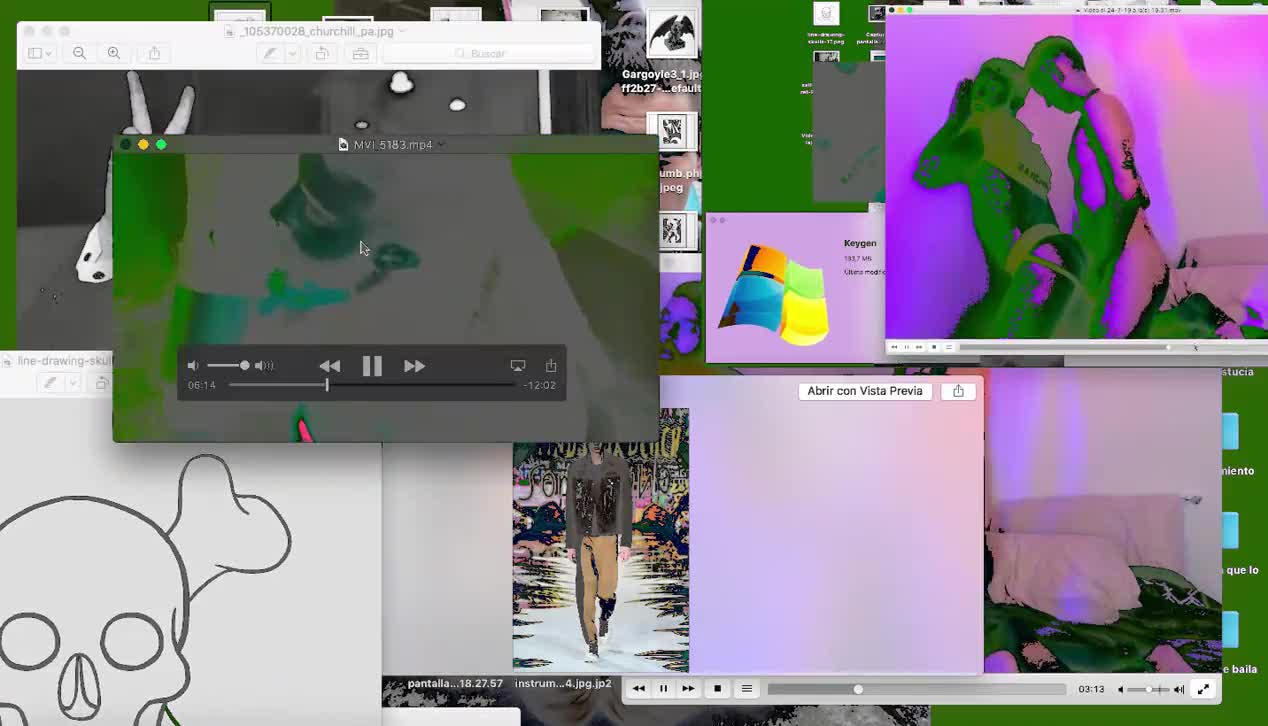Show the Preview markup toolbox
This screenshot has width=1268, height=726.
[360, 53]
